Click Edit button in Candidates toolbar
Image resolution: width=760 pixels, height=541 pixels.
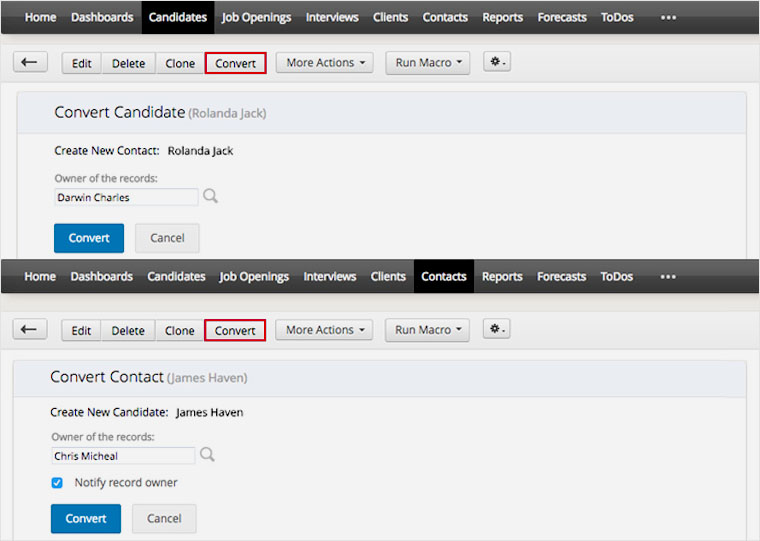click(82, 64)
